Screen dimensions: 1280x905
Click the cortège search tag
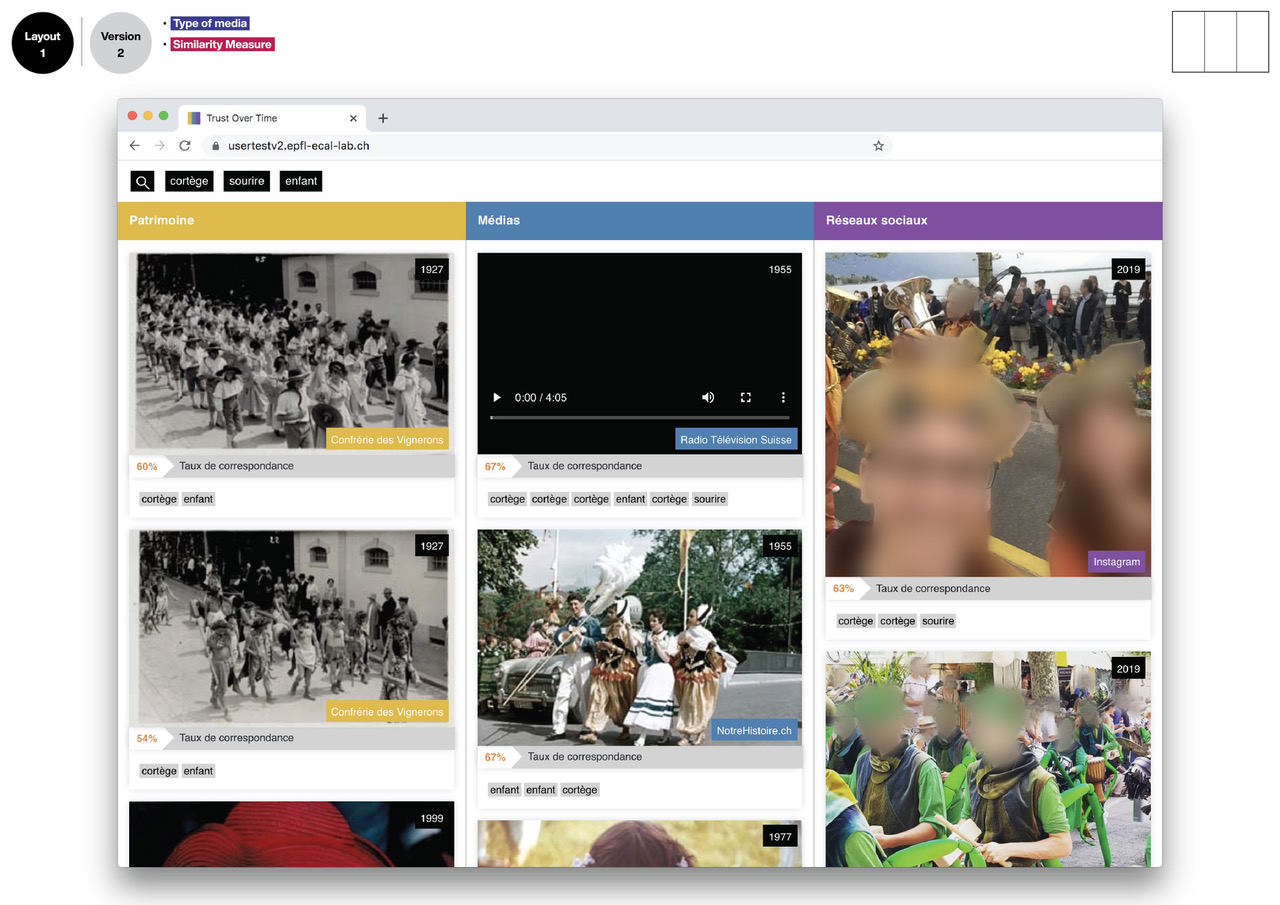(189, 181)
